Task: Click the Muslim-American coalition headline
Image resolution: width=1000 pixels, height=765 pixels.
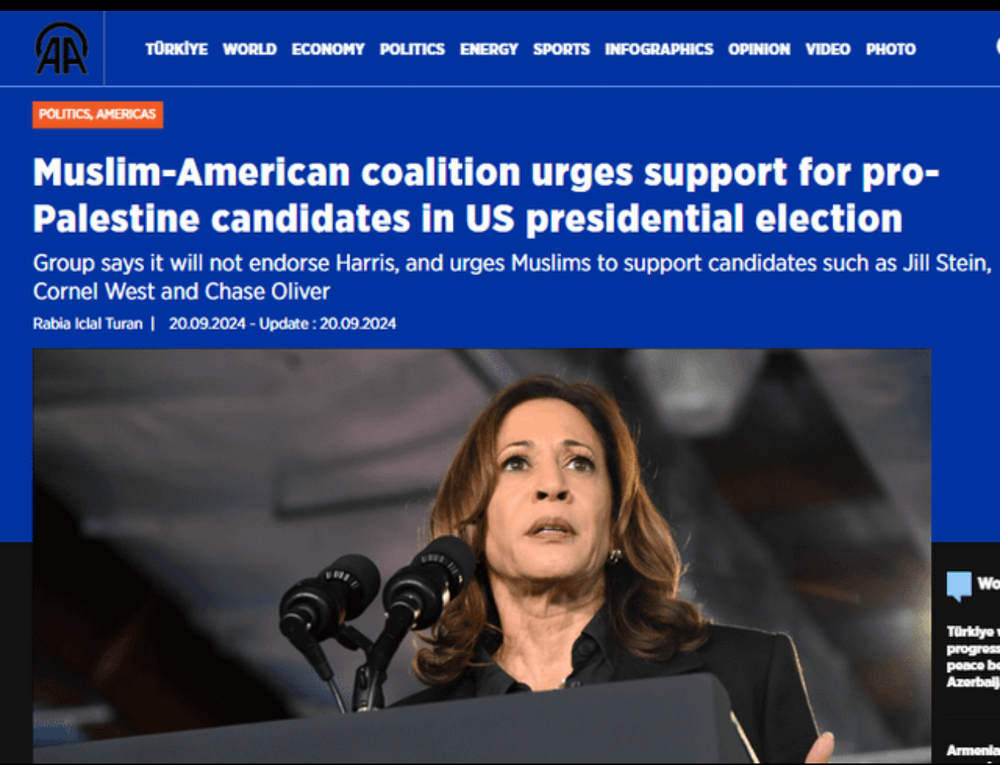Action: click(x=486, y=195)
